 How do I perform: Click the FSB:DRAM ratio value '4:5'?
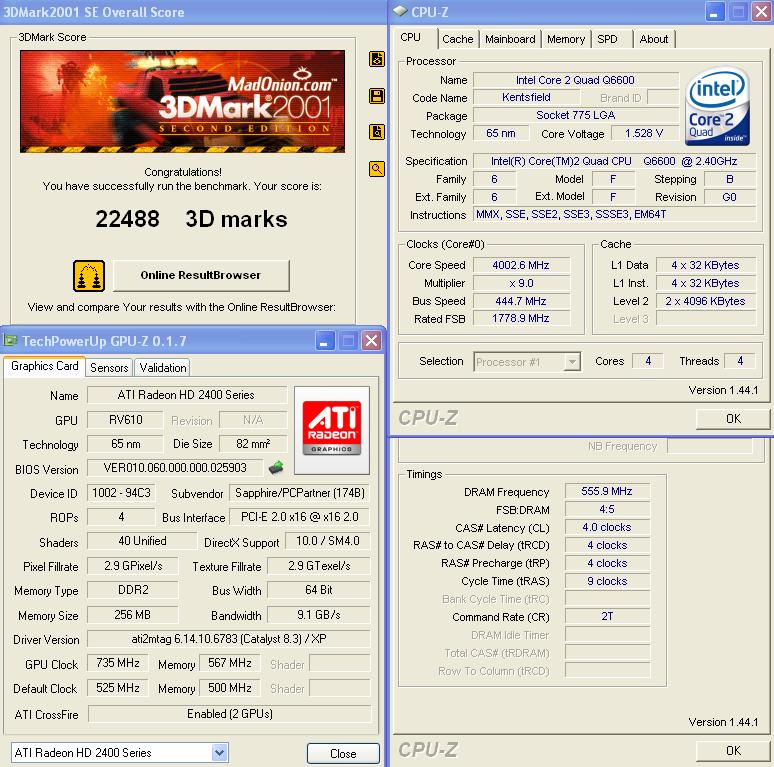(x=607, y=509)
